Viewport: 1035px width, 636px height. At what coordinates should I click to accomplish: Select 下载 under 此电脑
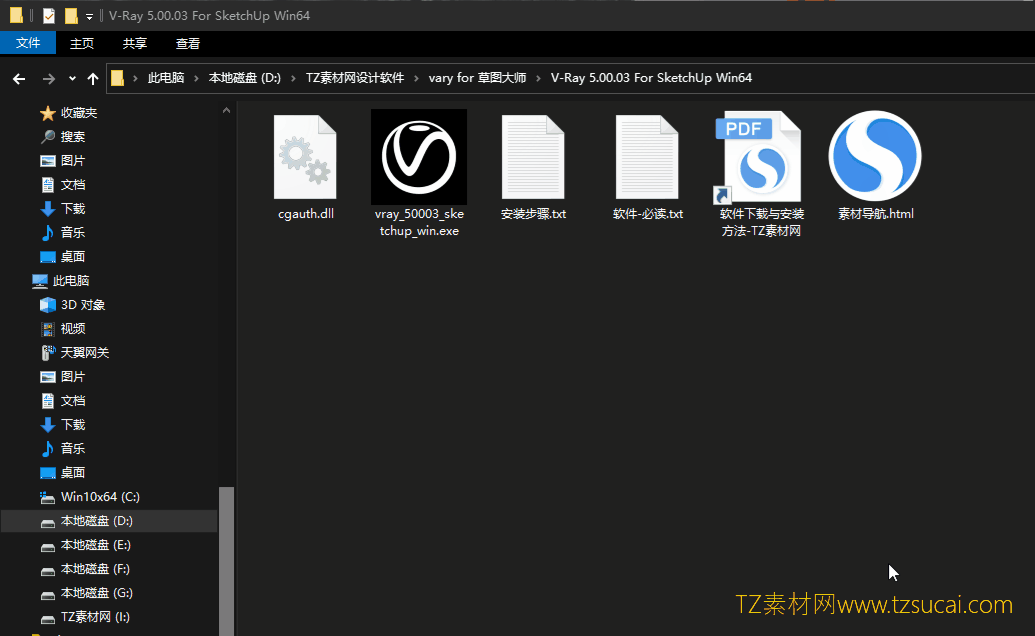coord(73,424)
